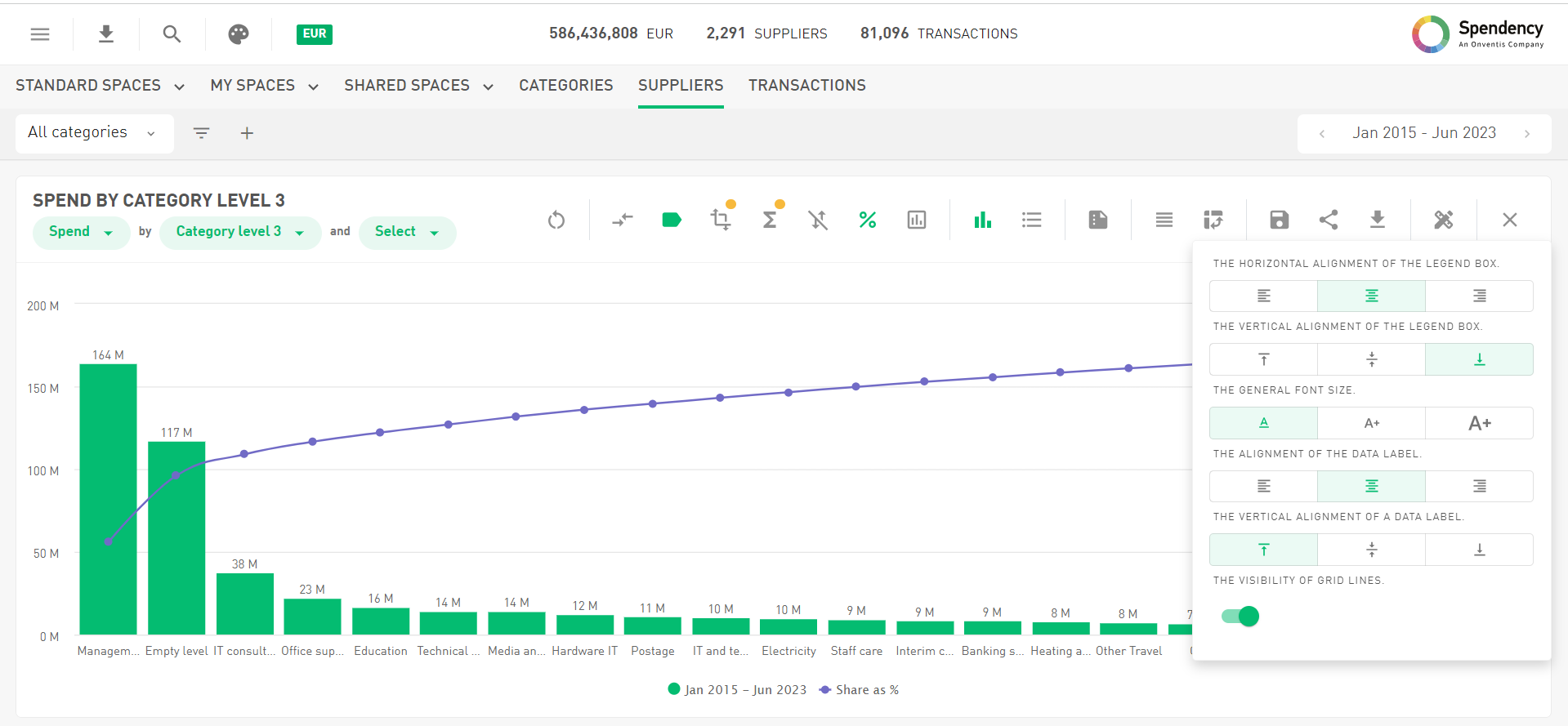
Task: Switch to the Transactions tab
Action: click(x=806, y=86)
